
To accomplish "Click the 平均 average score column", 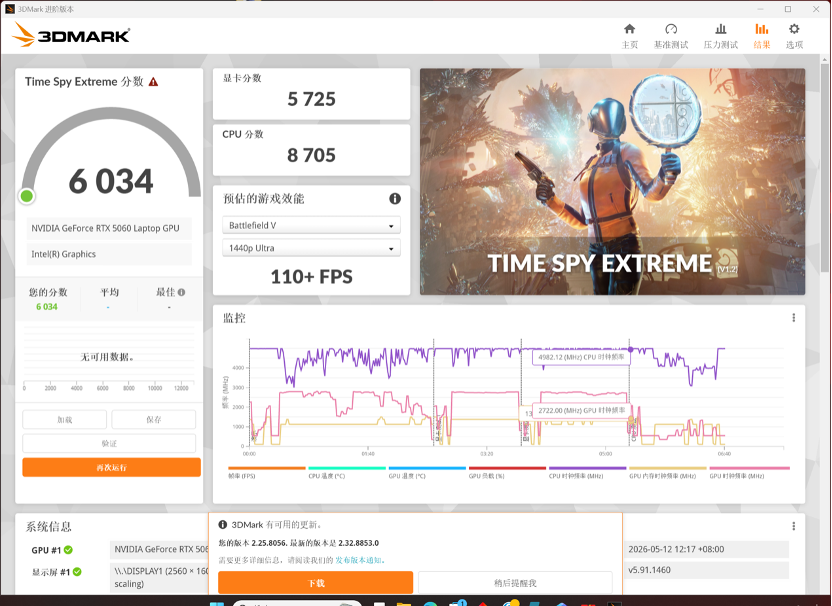I will click(x=109, y=299).
